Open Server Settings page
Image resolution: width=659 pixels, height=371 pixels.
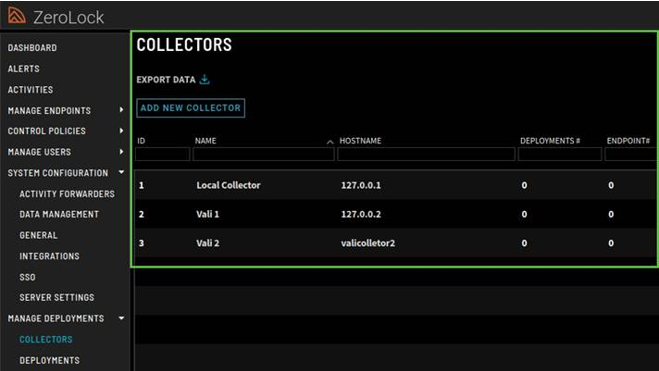pyautogui.click(x=57, y=297)
